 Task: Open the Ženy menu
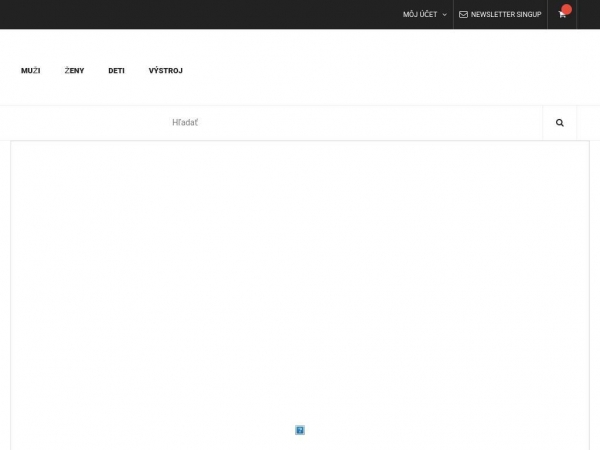74,71
